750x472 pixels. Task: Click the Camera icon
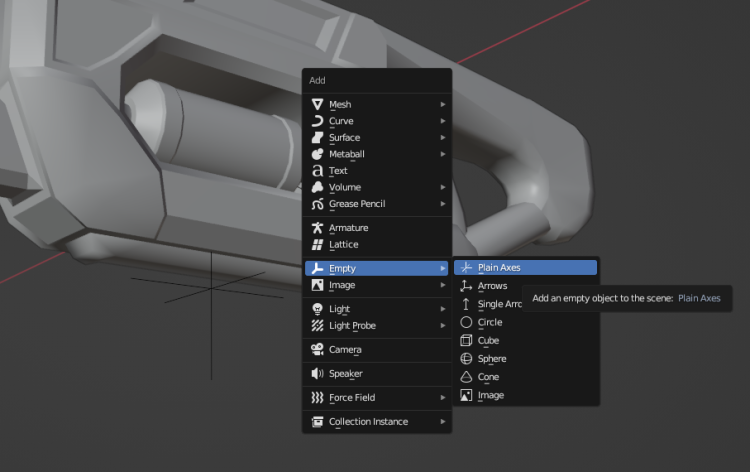(x=317, y=349)
